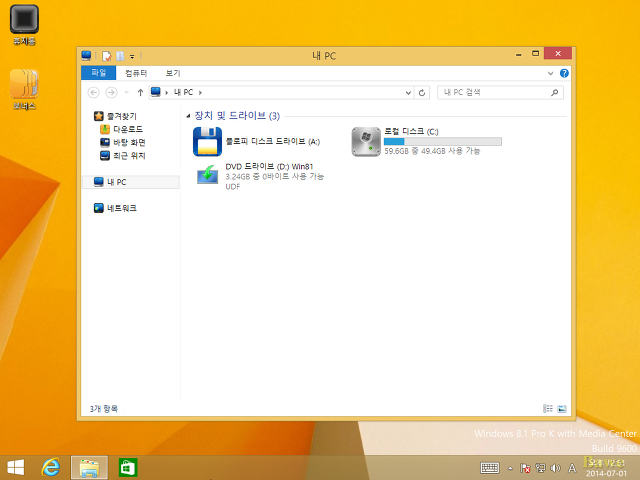Open address bar history dropdown
The image size is (640, 480).
click(x=408, y=93)
